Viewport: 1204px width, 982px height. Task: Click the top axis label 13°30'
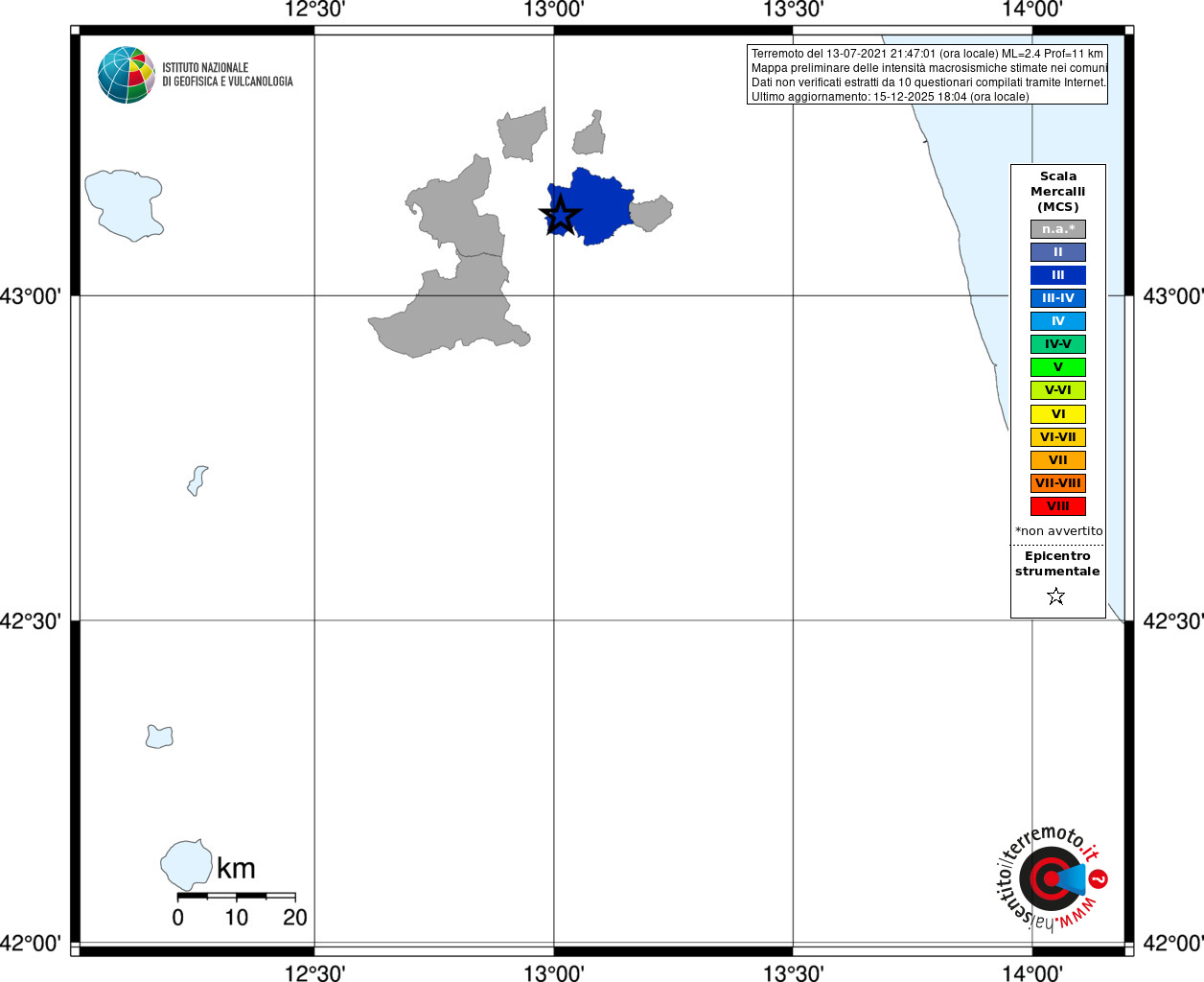pos(793,10)
